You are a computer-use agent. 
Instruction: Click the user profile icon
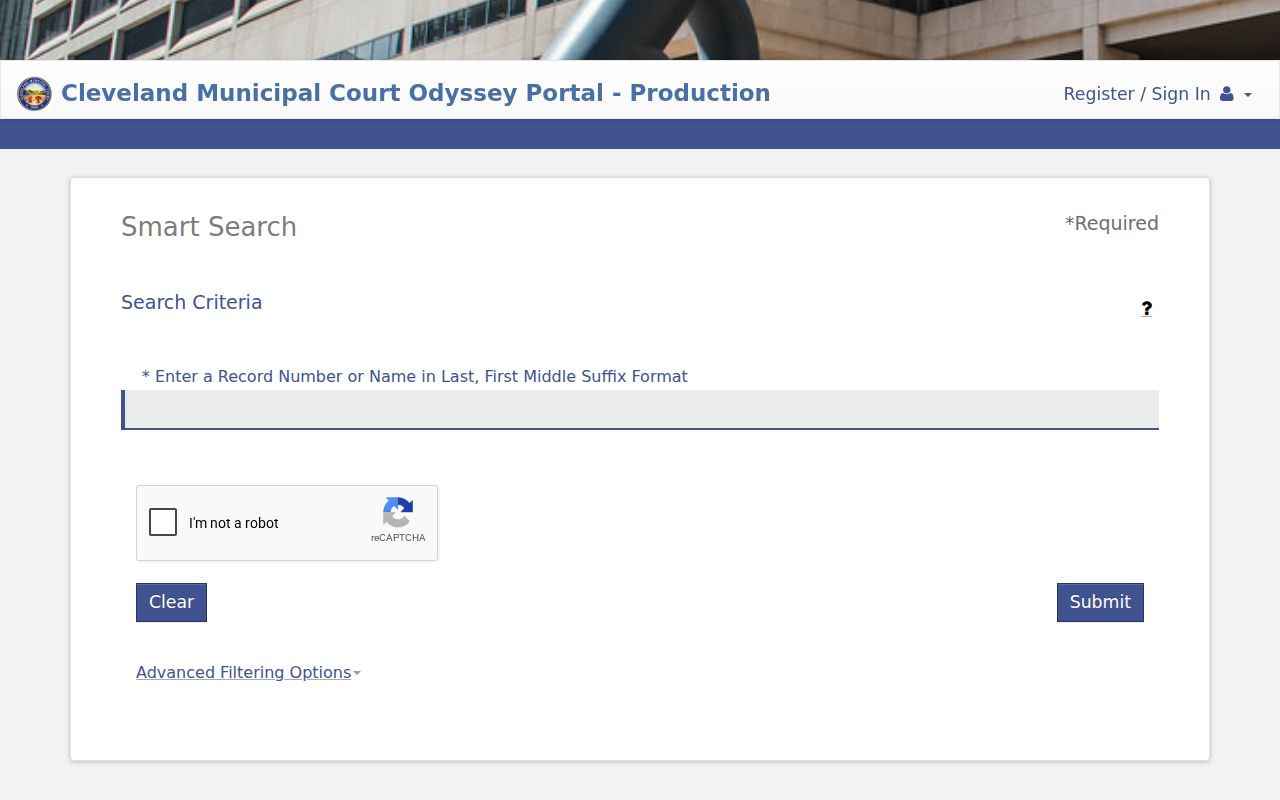pos(1226,94)
